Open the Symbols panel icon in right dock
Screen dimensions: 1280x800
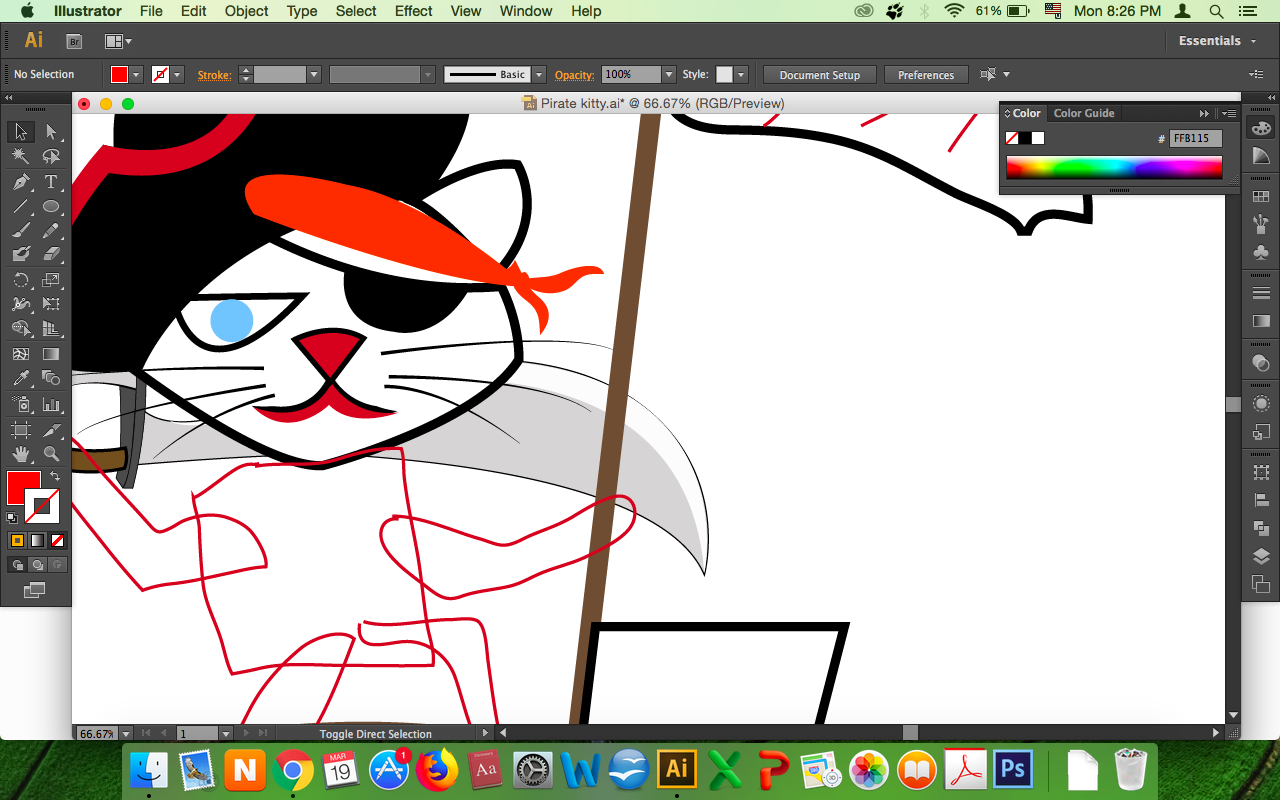click(1261, 252)
